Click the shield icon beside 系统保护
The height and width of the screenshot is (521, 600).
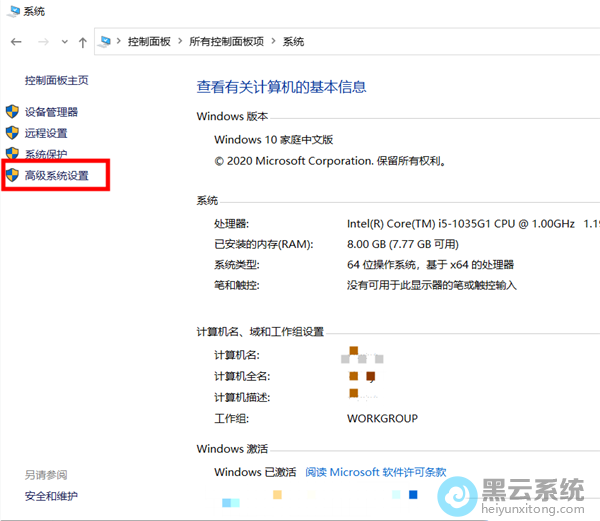[12, 154]
